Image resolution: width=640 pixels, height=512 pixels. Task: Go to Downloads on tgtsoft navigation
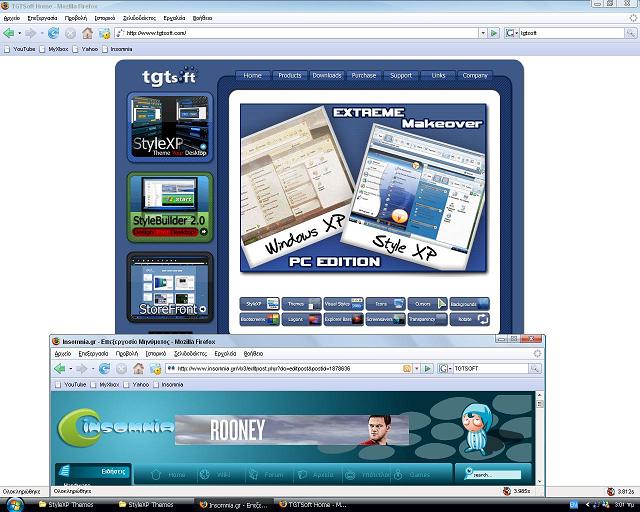pos(327,76)
